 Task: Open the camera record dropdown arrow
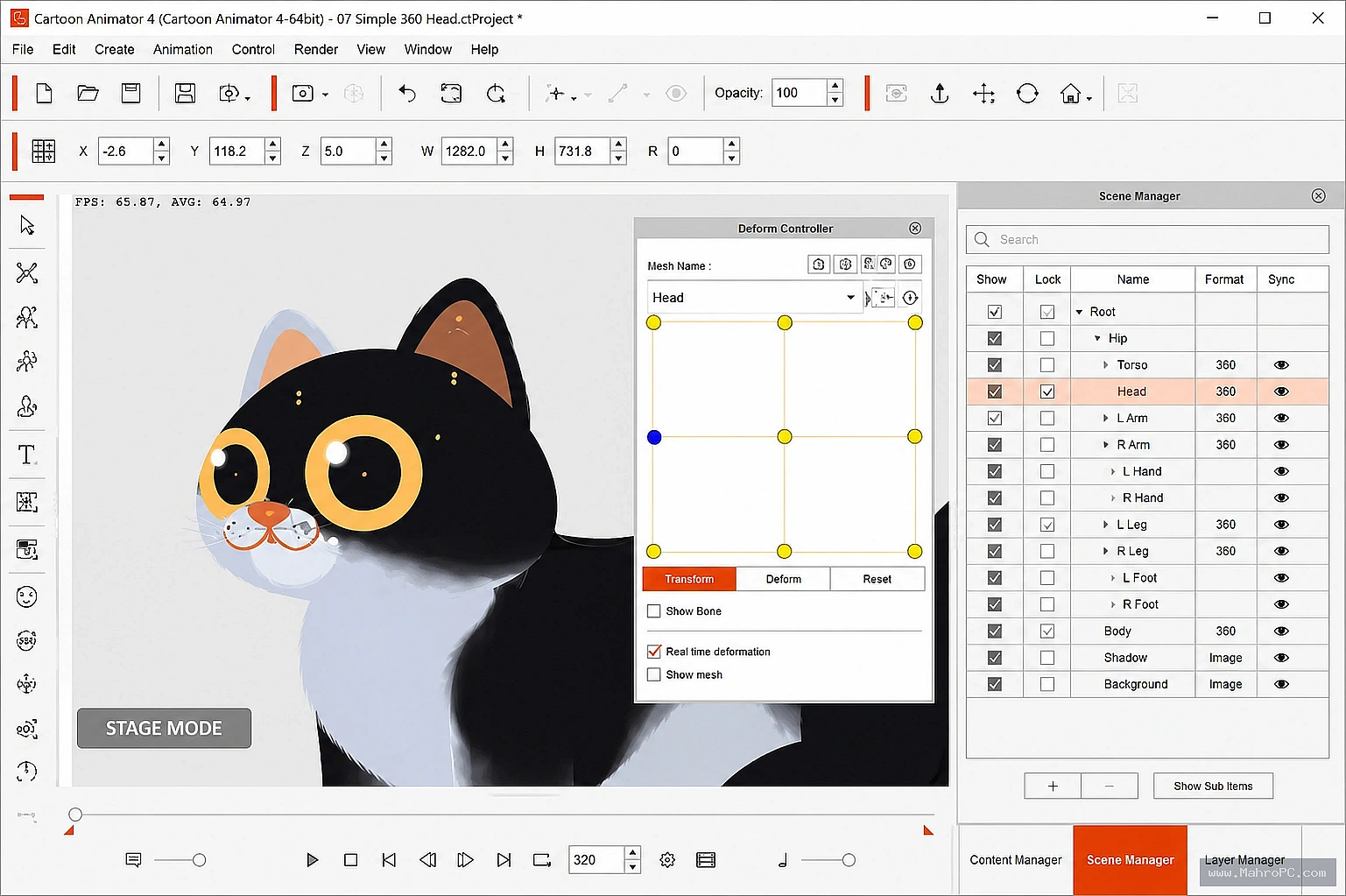coord(325,95)
